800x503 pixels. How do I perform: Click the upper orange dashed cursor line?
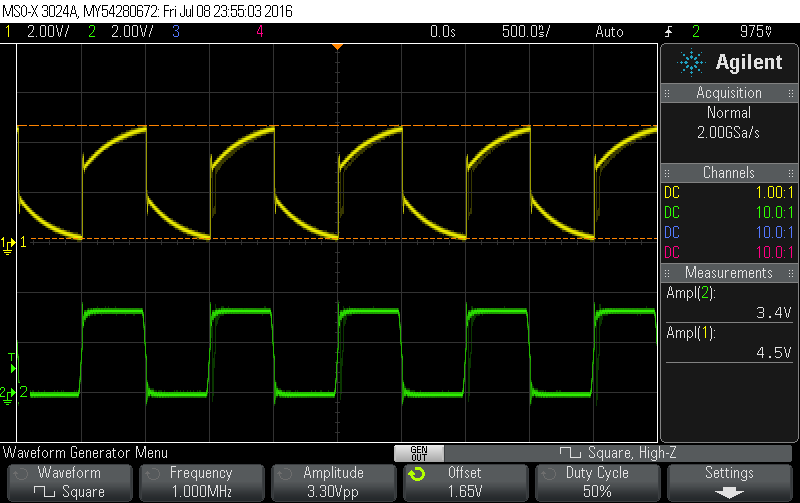pyautogui.click(x=337, y=125)
